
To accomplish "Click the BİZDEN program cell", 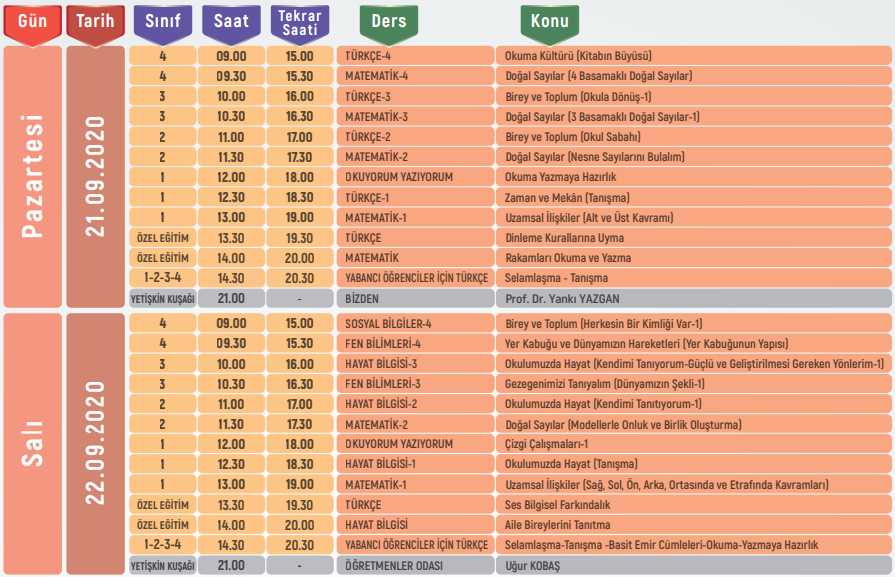I will 414,298.
